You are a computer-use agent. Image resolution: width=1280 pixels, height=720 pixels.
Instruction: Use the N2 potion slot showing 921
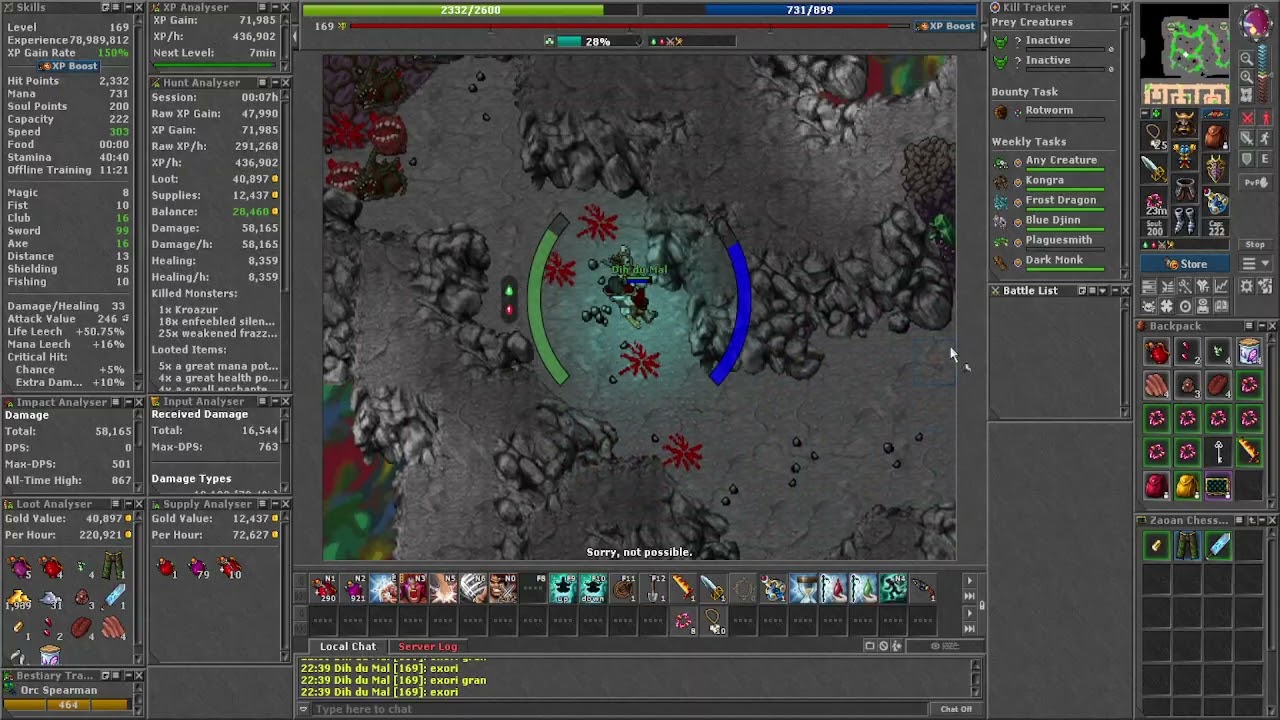[355, 589]
